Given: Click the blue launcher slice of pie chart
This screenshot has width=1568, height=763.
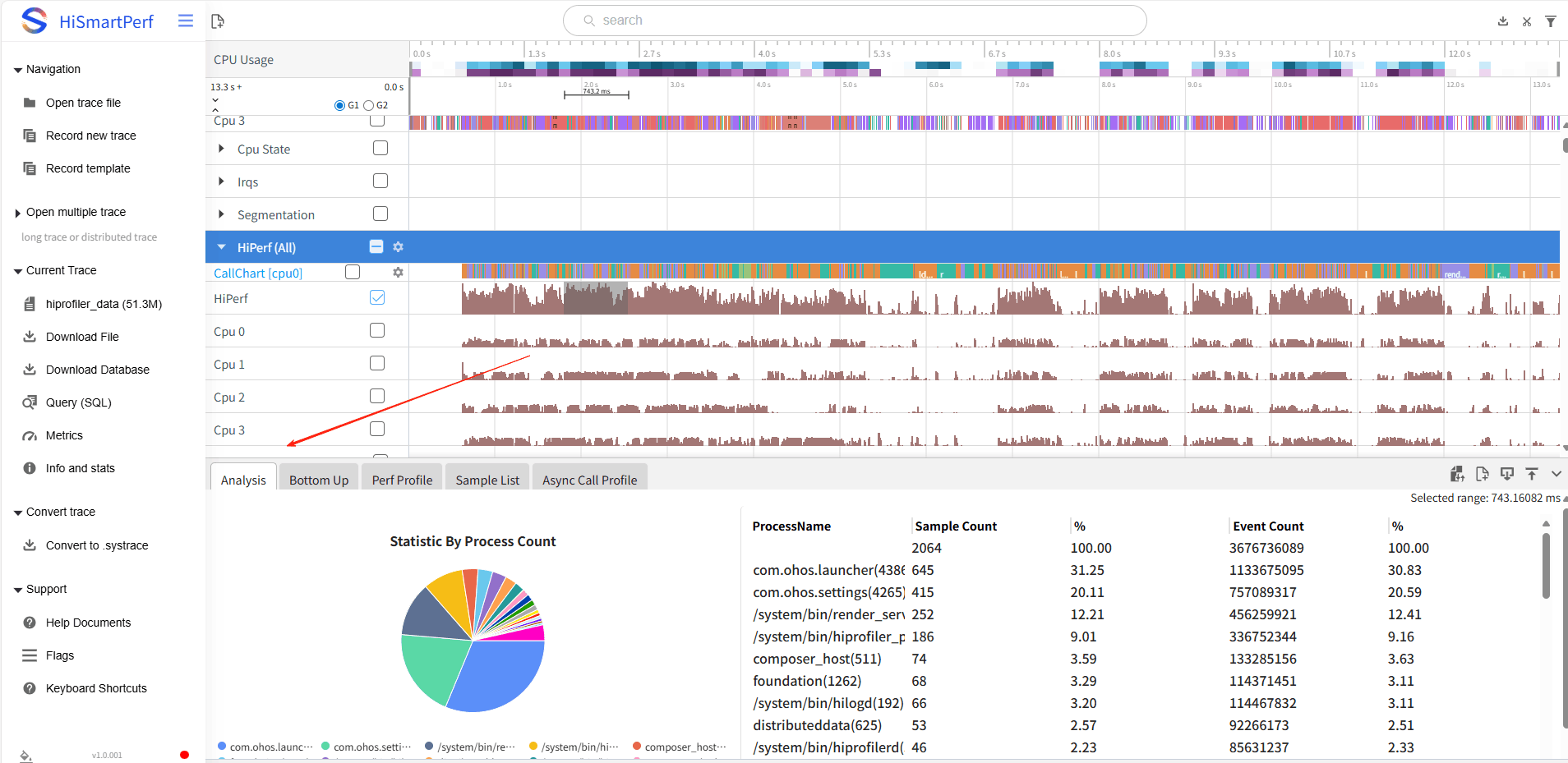Looking at the screenshot, I should tap(500, 675).
